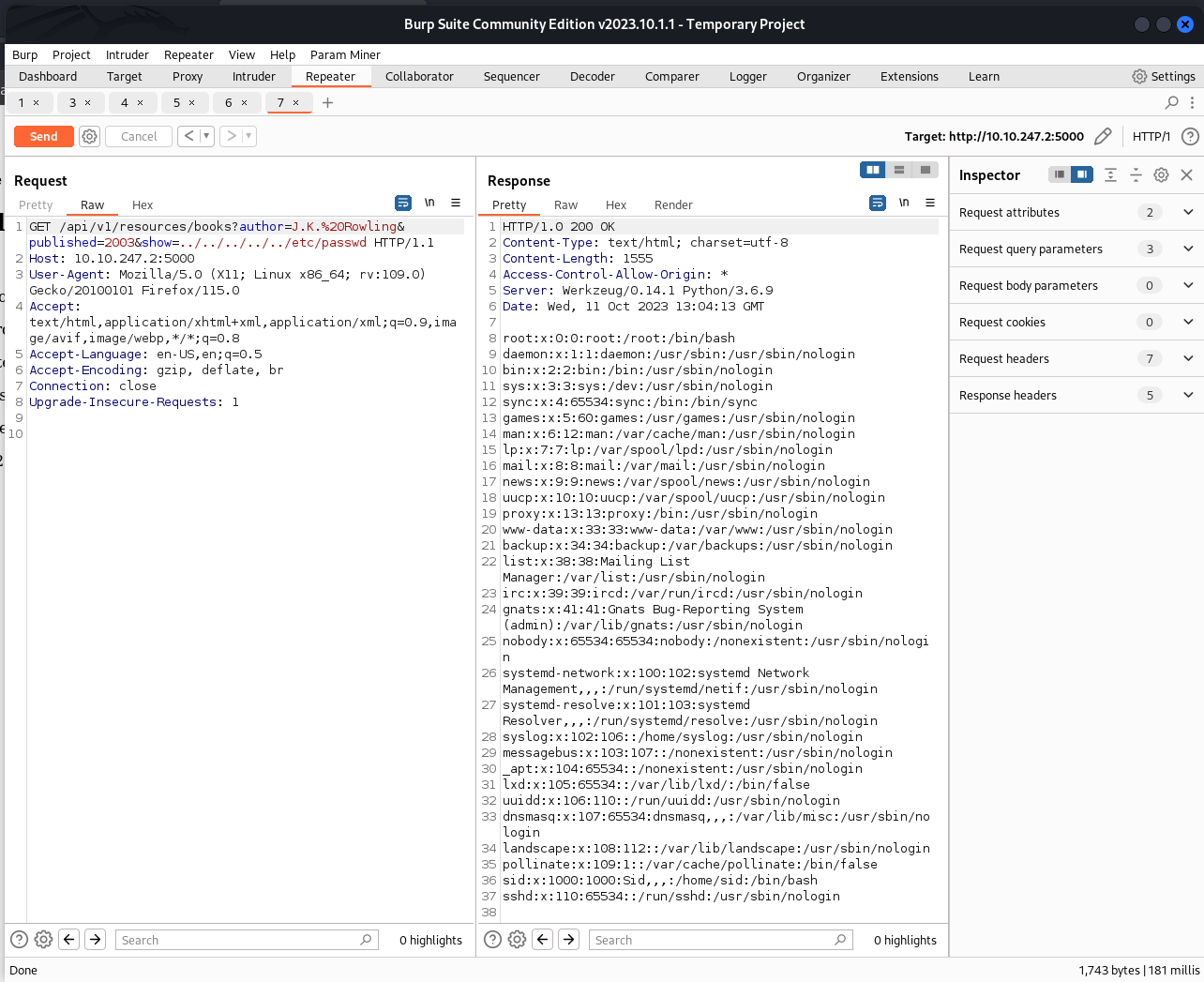Open response search settings gear
Viewport: 1204px width, 982px height.
pyautogui.click(x=517, y=939)
